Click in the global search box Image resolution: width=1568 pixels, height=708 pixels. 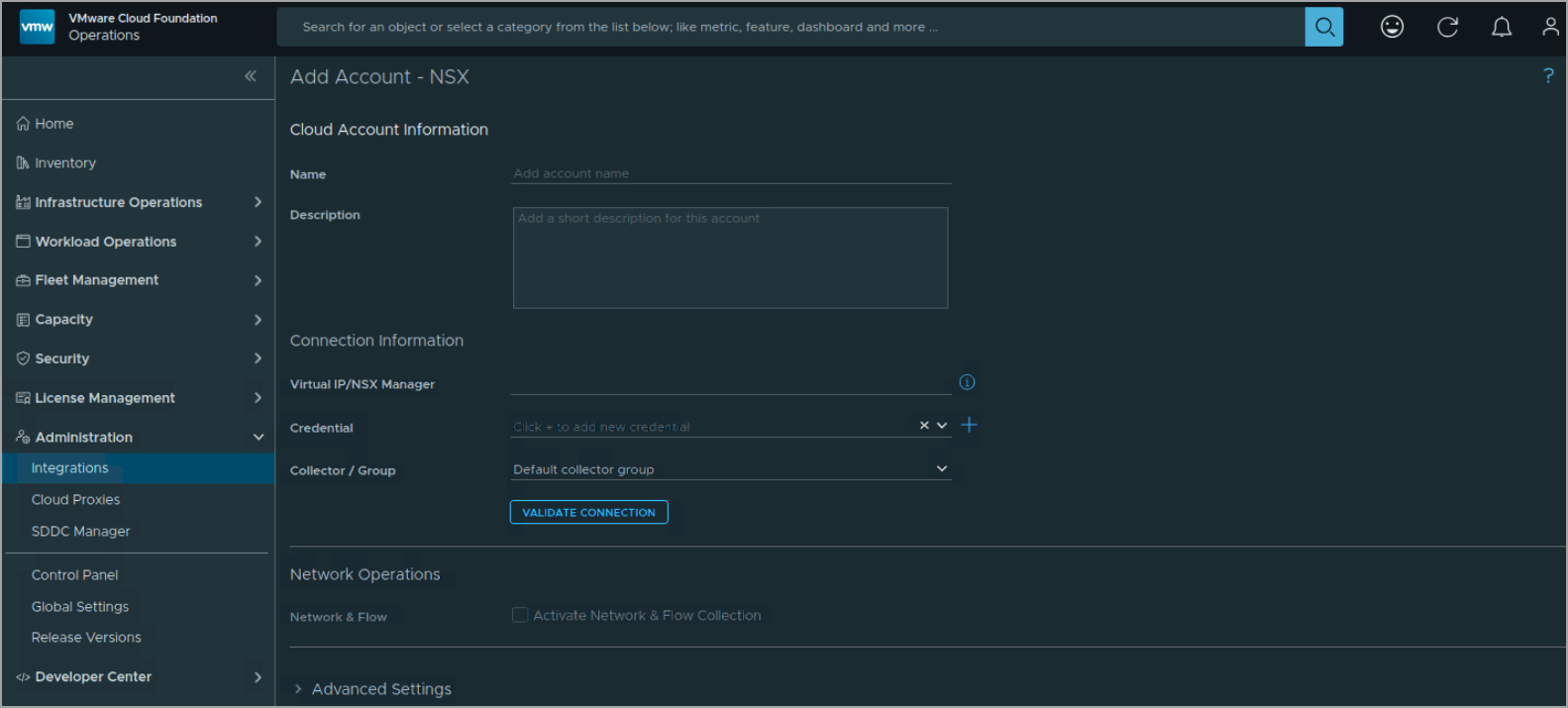(790, 28)
